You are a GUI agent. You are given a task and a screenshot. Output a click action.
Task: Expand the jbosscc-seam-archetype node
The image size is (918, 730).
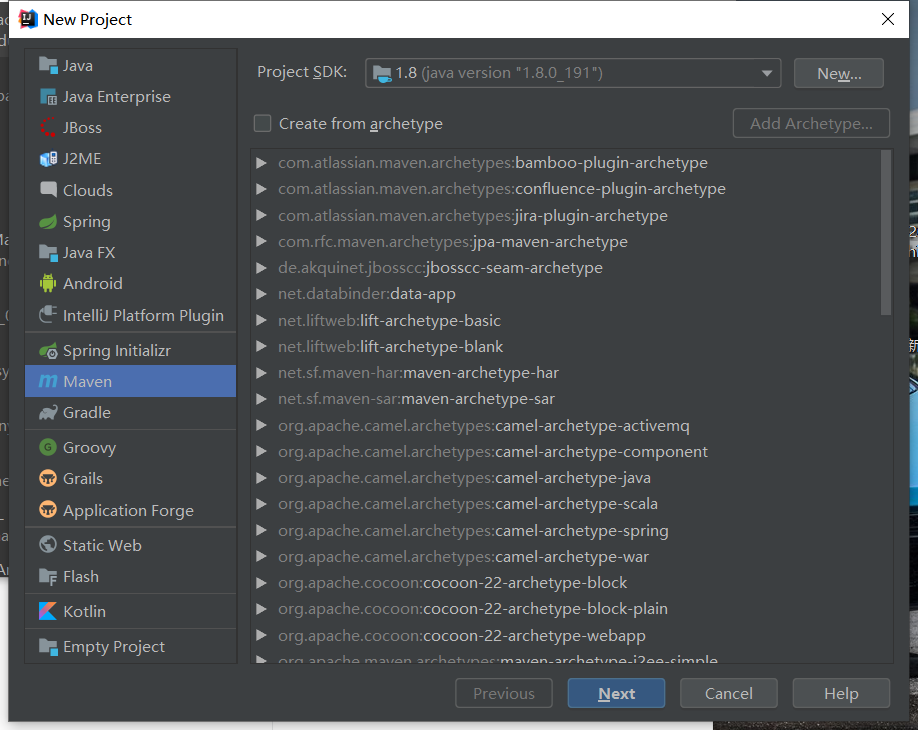tap(262, 268)
